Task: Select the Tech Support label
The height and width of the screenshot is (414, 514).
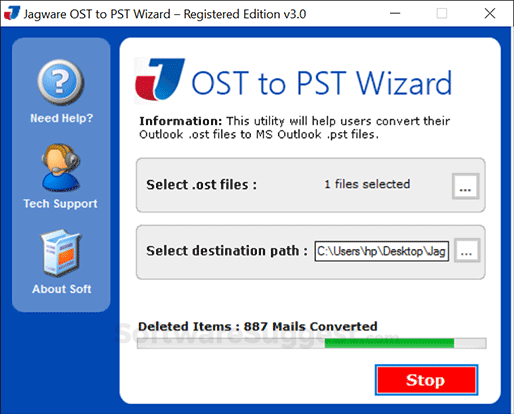Action: (60, 203)
